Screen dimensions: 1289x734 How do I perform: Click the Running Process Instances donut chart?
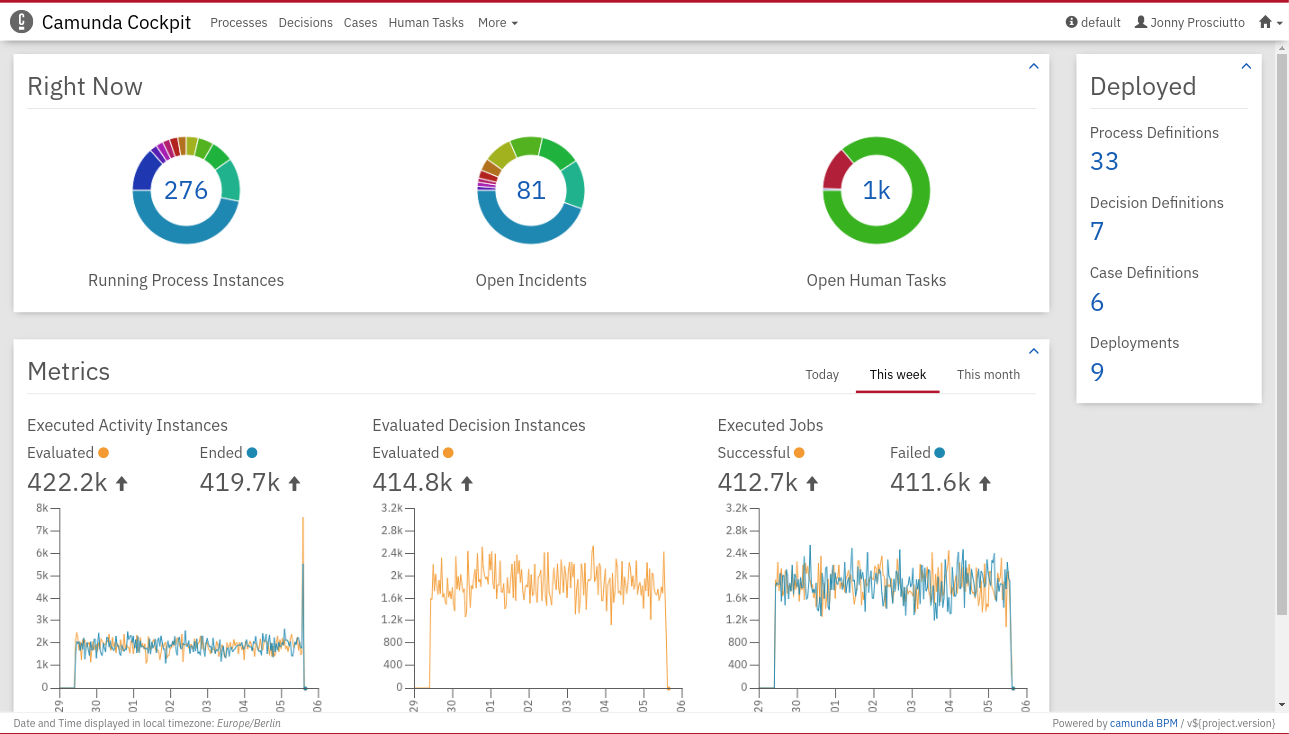186,190
